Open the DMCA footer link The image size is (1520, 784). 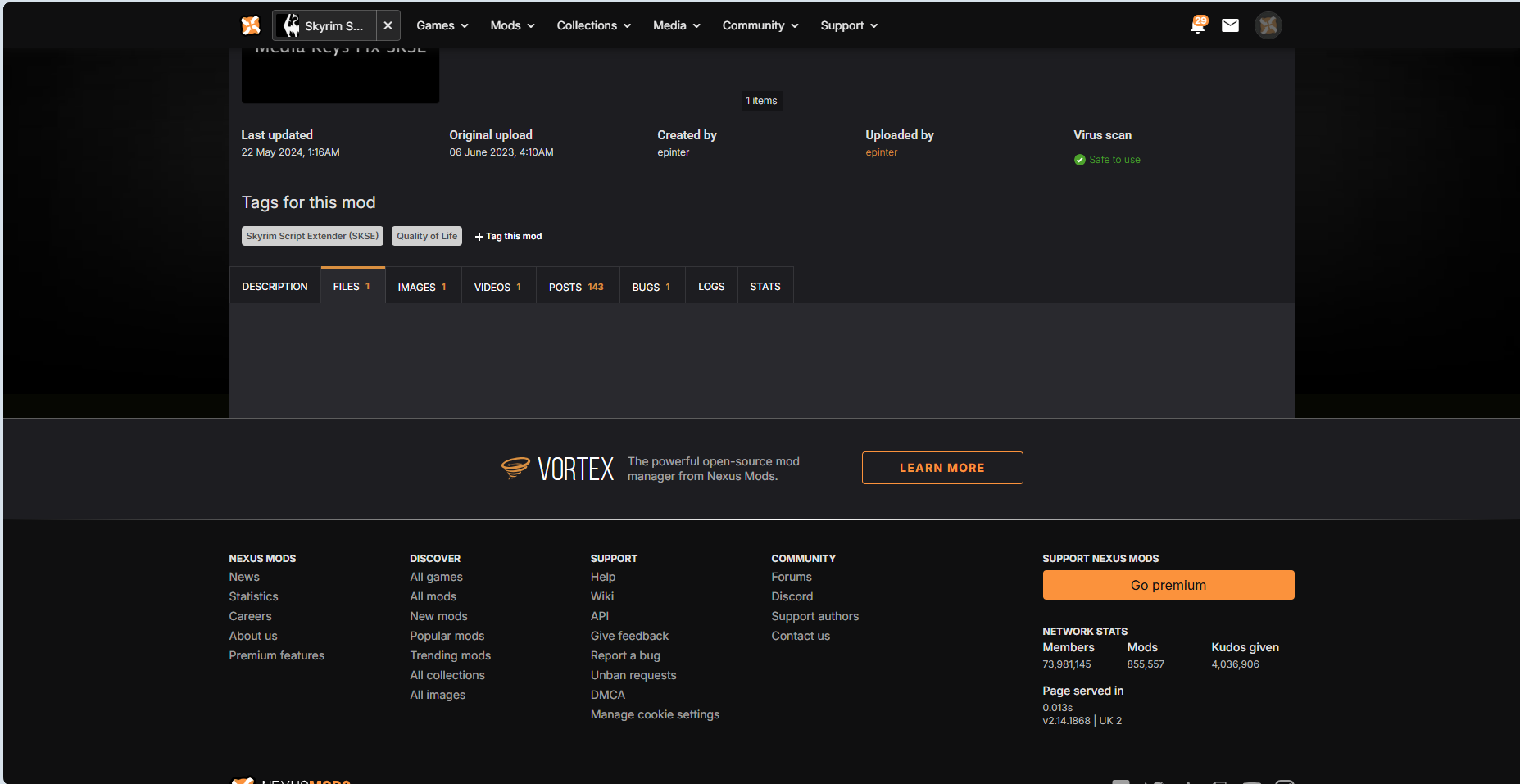[x=608, y=695]
